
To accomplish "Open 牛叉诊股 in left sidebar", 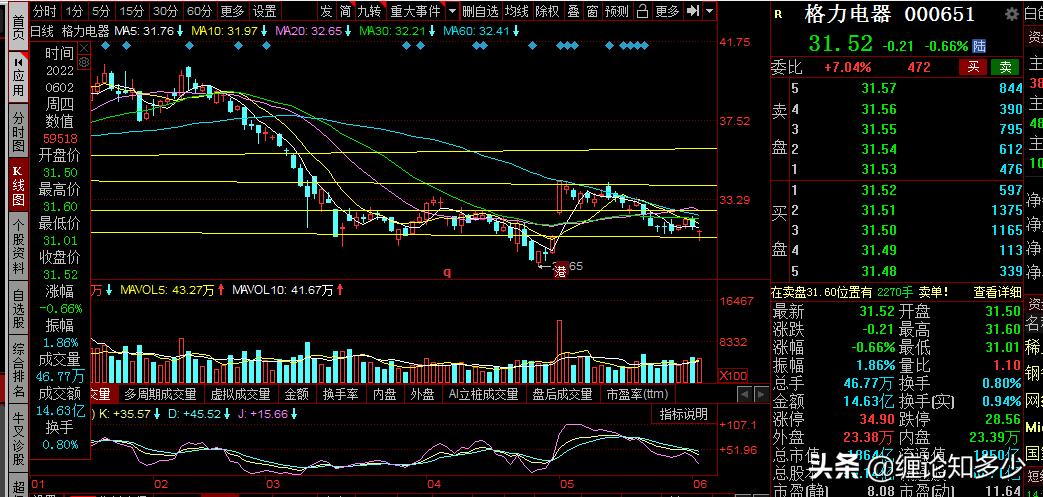I will (18, 438).
